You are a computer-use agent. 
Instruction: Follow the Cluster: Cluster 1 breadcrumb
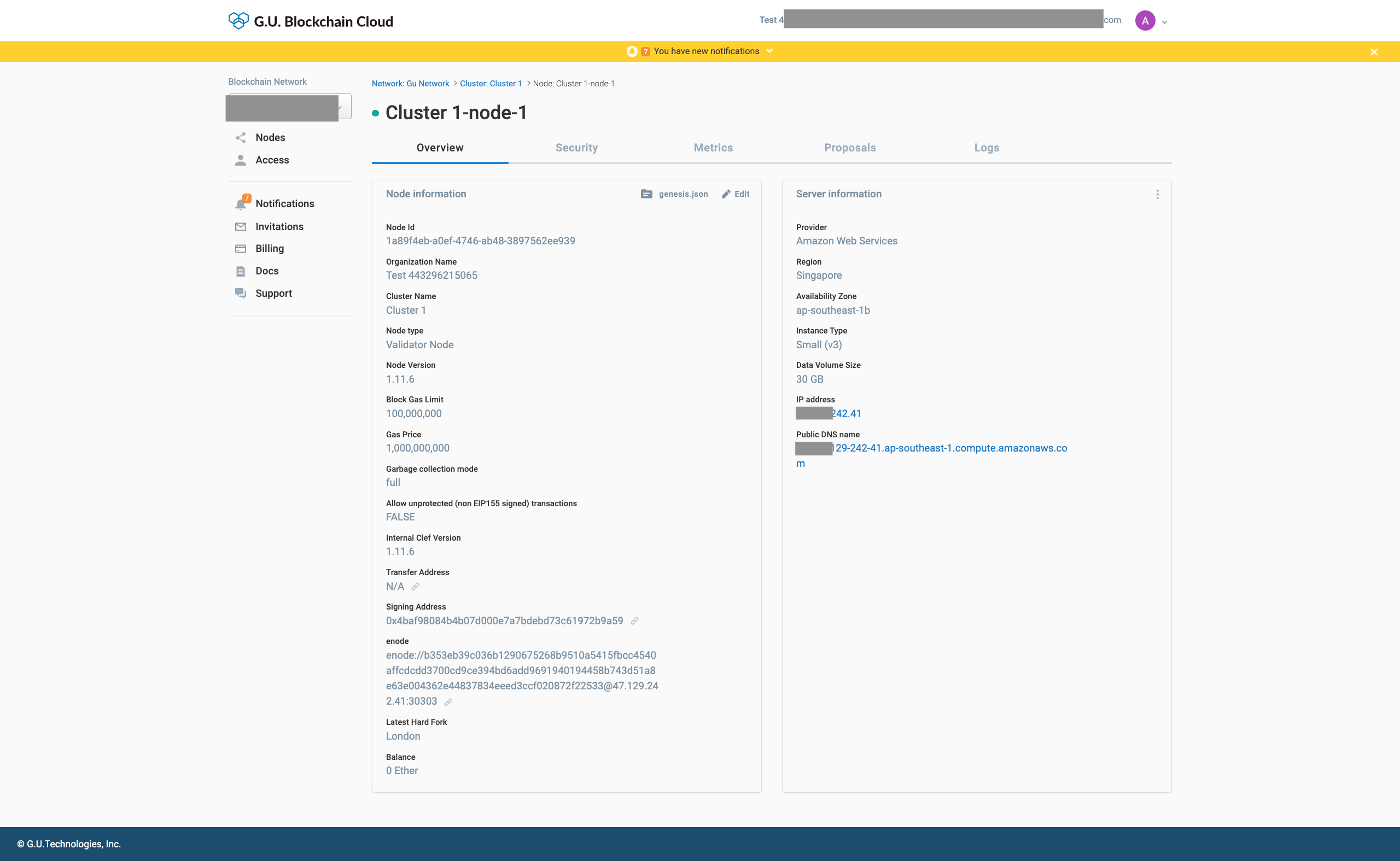coord(491,84)
